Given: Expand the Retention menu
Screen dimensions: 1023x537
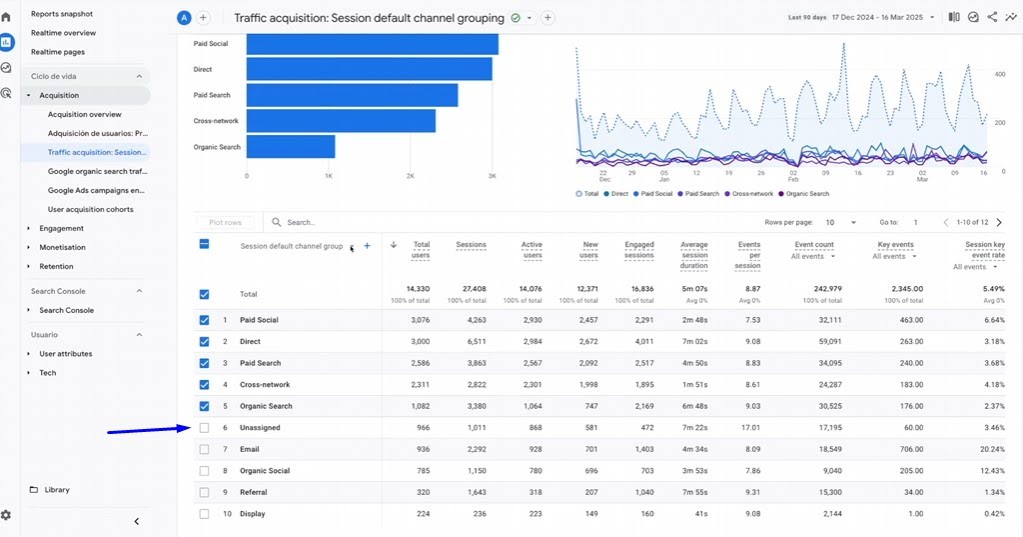Looking at the screenshot, I should pos(56,266).
